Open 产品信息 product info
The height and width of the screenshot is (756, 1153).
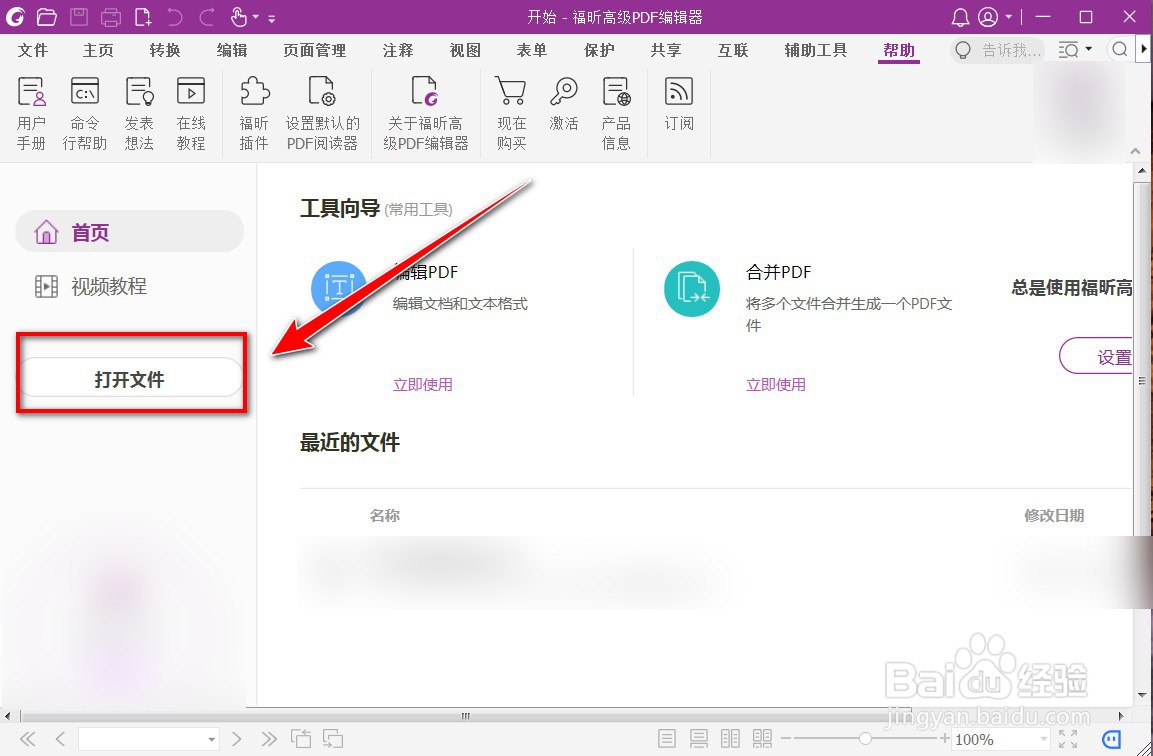click(x=616, y=114)
